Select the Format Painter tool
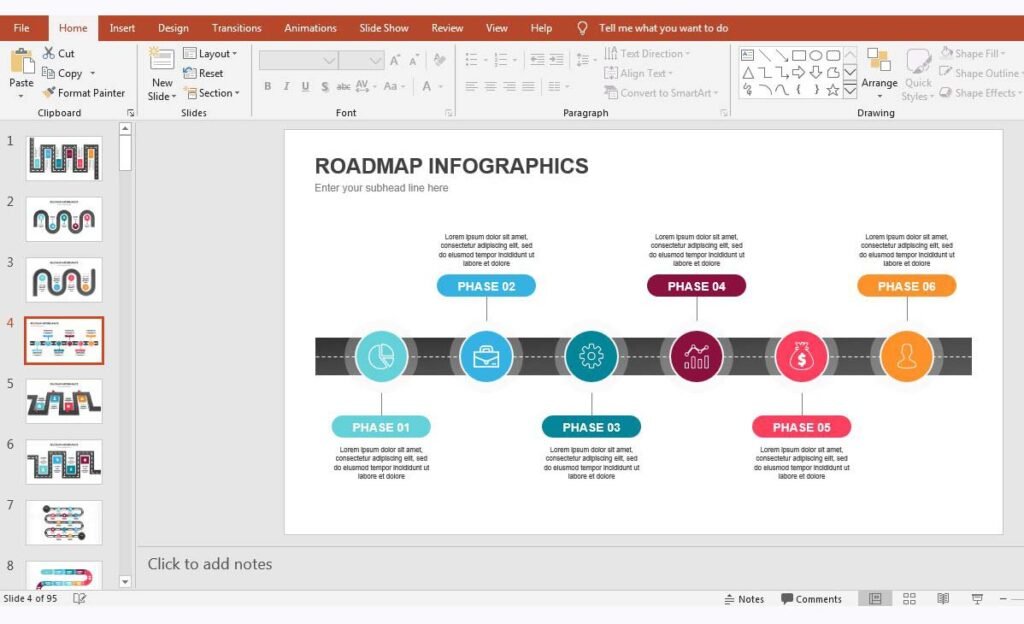This screenshot has height=624, width=1024. [x=85, y=92]
